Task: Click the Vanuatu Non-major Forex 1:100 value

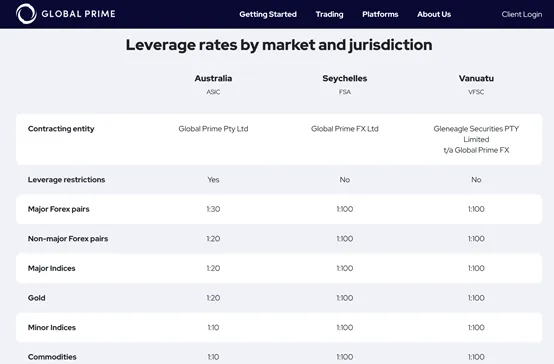Action: (476, 239)
